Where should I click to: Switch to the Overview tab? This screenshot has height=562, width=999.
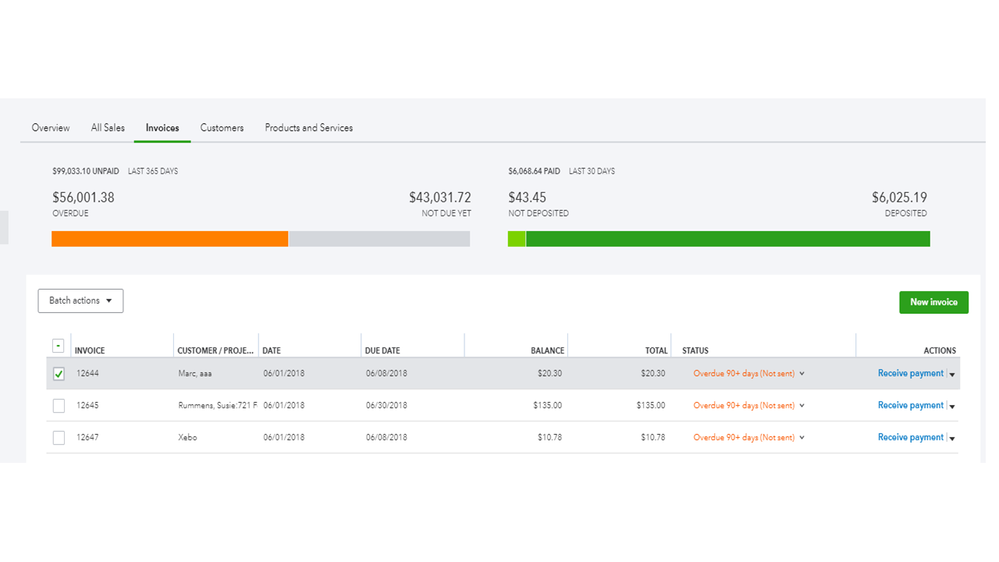tap(51, 128)
